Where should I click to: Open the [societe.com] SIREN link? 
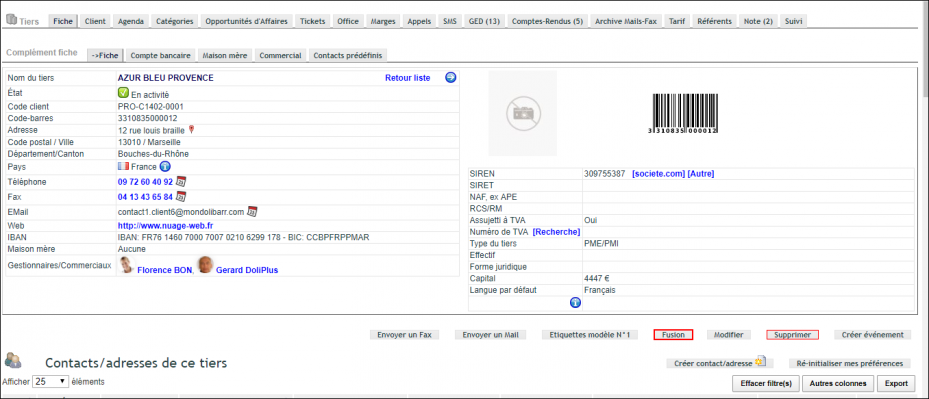pyautogui.click(x=658, y=174)
